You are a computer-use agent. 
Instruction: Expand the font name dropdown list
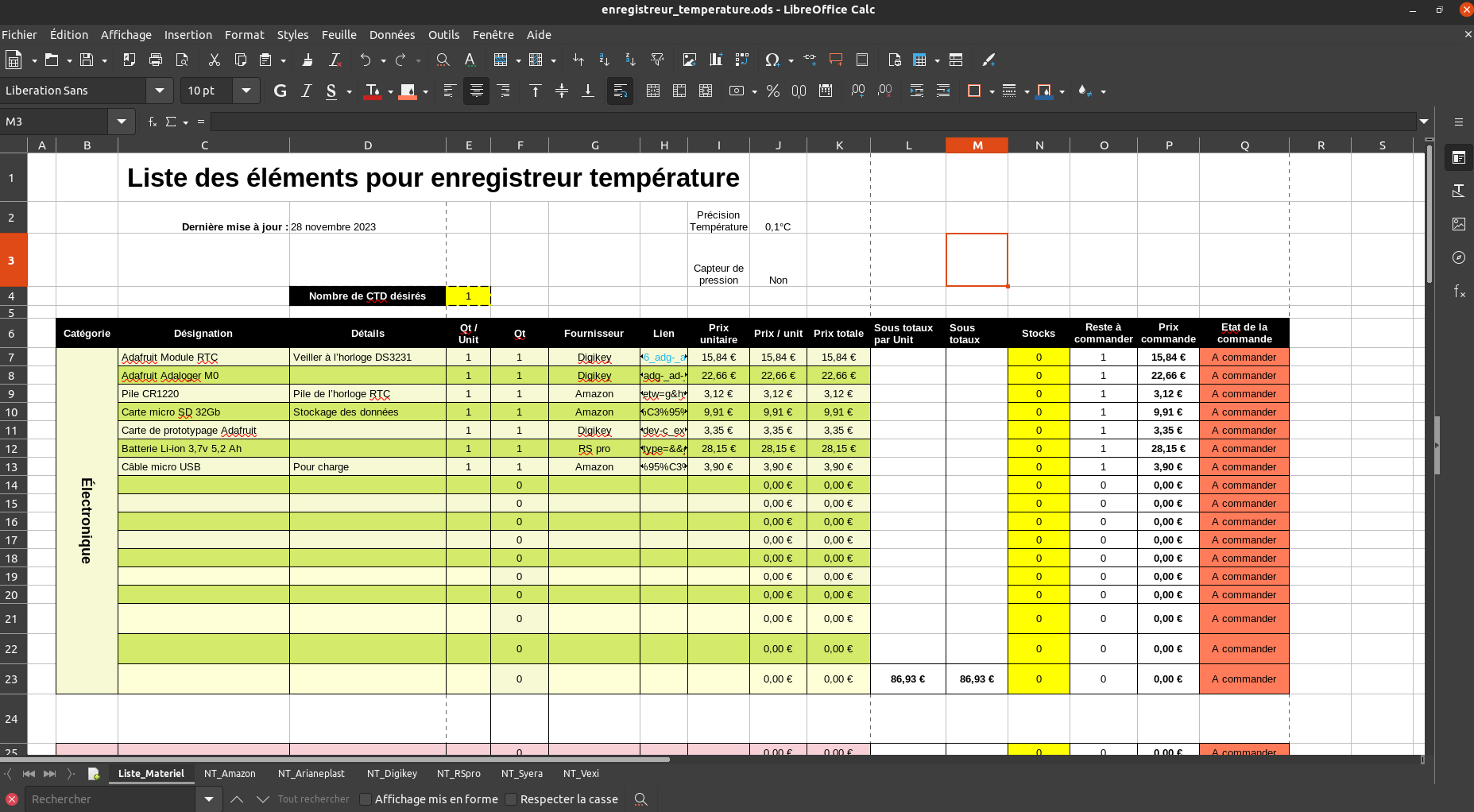click(160, 91)
